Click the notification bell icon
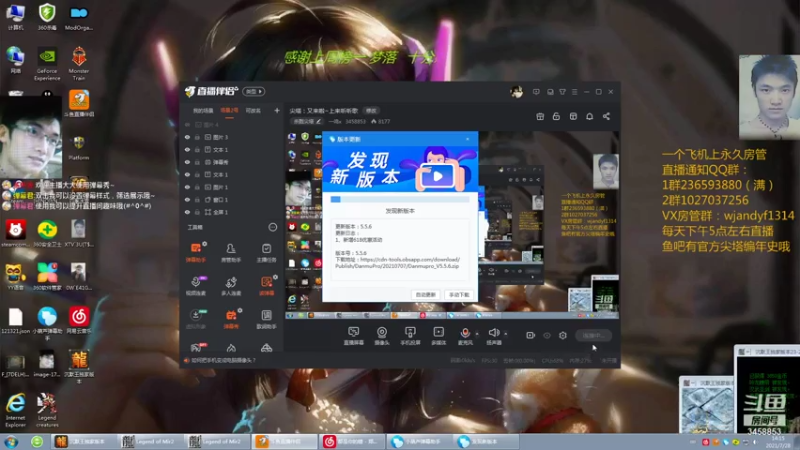Screen dimensions: 800x450 tap(589, 116)
